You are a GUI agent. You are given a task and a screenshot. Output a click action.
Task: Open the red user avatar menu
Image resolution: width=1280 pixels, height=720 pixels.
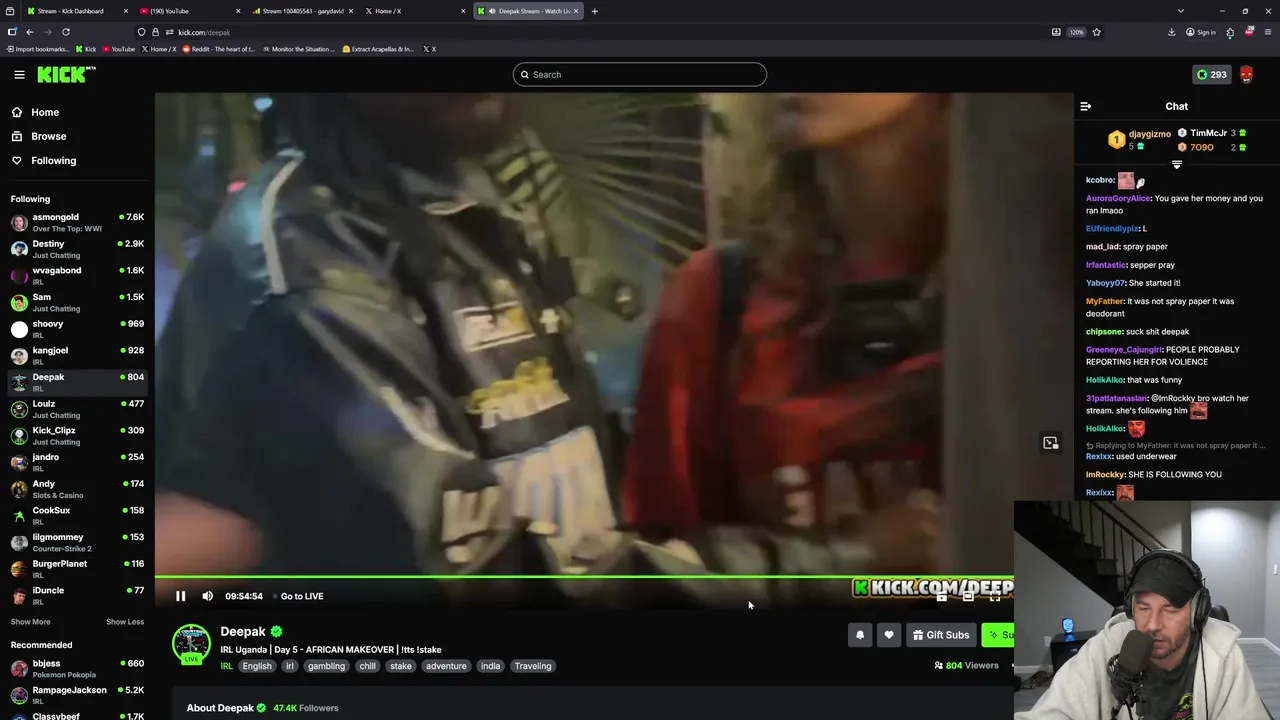pos(1247,74)
